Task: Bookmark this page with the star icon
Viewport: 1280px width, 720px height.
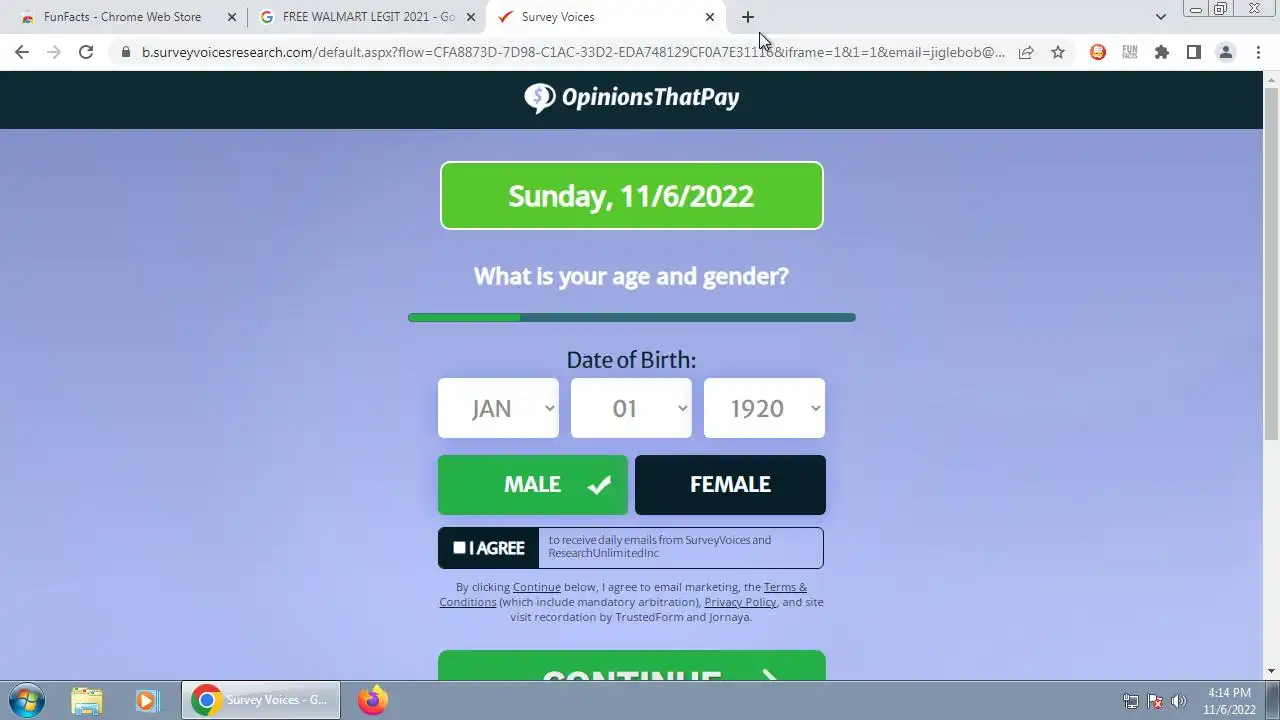Action: pyautogui.click(x=1058, y=52)
